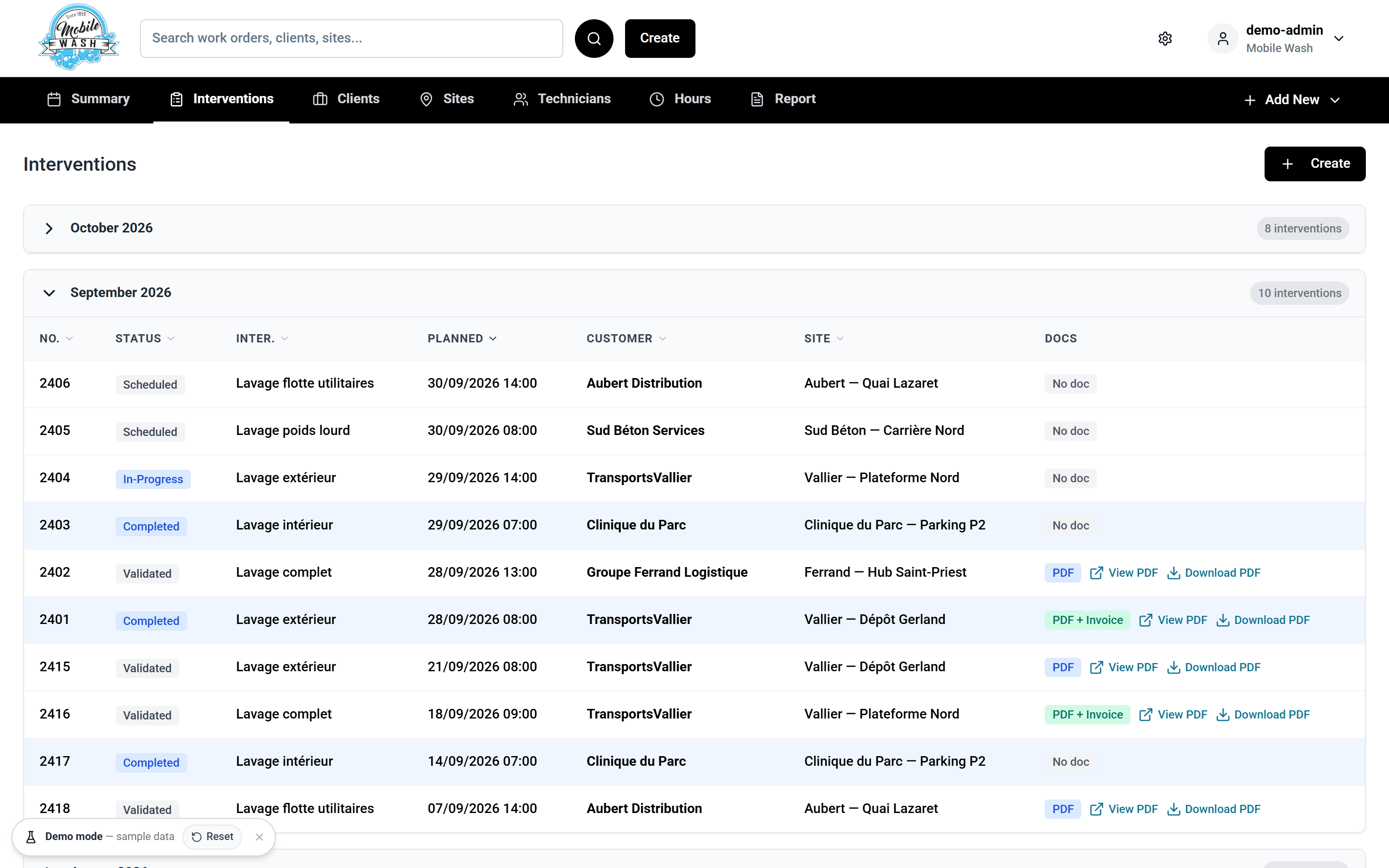Sort by the PLANNED column header
This screenshot has height=868, width=1389.
coord(462,339)
